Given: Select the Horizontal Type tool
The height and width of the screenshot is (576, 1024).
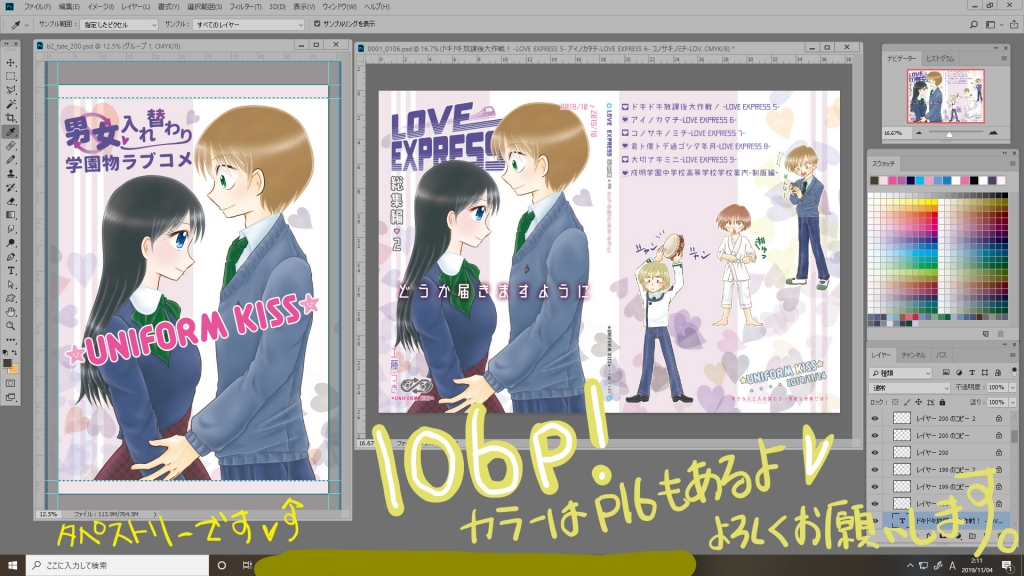Looking at the screenshot, I should click(x=11, y=270).
